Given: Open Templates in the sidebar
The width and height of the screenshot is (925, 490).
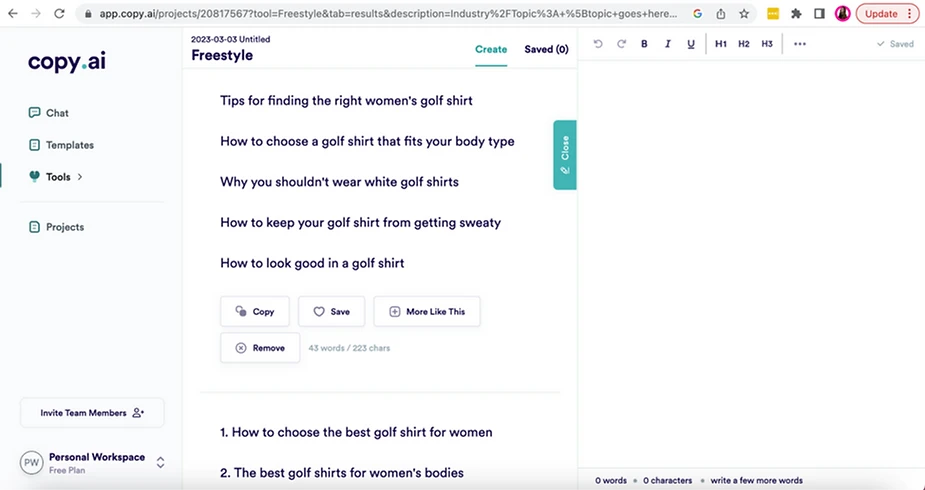Looking at the screenshot, I should [70, 145].
